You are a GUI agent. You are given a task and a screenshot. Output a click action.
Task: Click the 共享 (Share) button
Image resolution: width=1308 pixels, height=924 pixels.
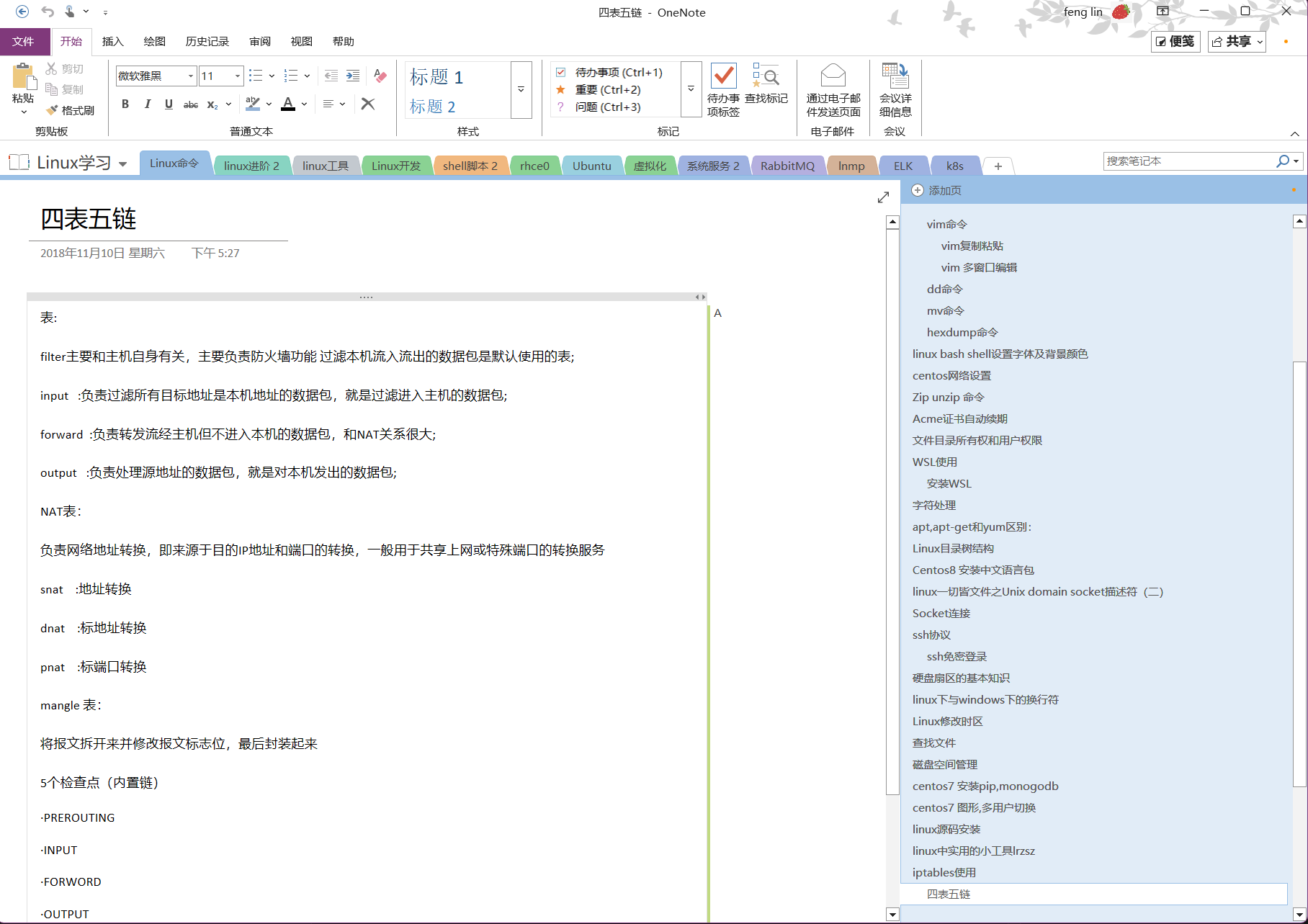(1237, 41)
